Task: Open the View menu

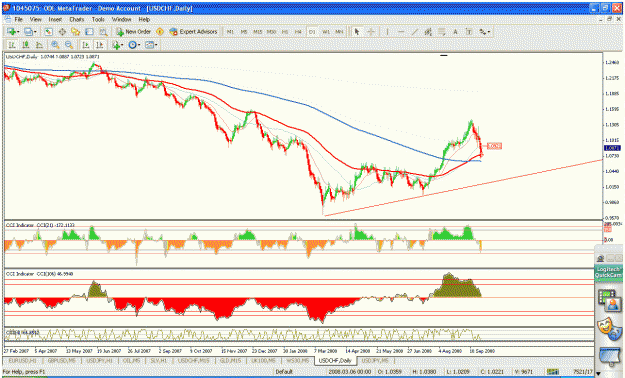Action: point(35,19)
